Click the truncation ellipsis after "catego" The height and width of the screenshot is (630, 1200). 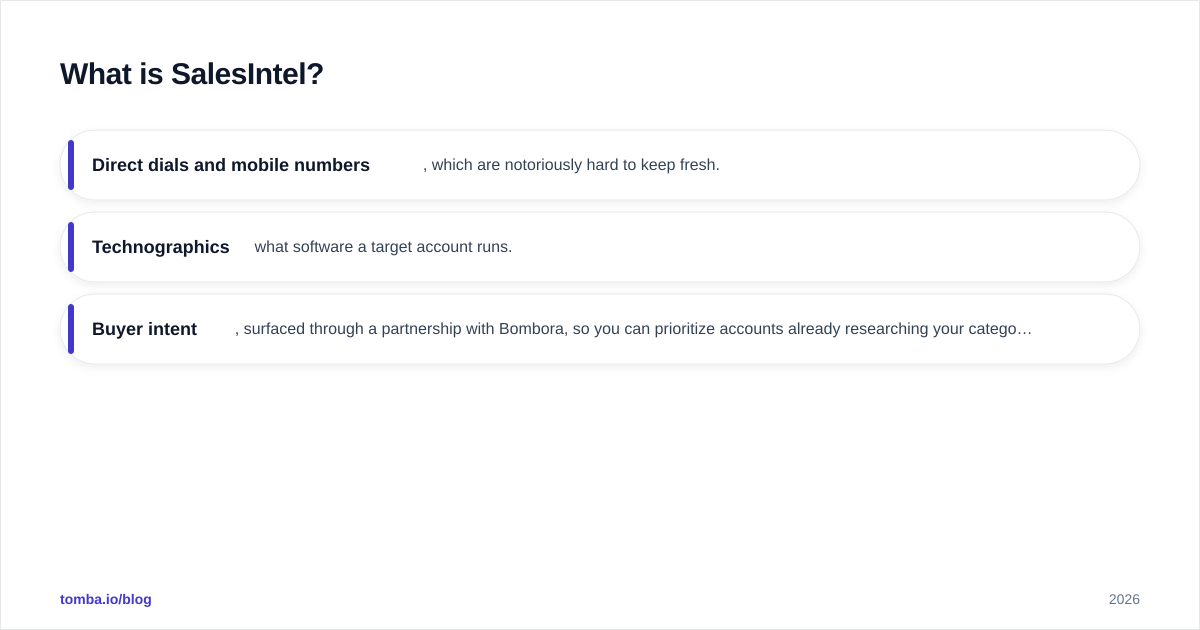[1025, 329]
